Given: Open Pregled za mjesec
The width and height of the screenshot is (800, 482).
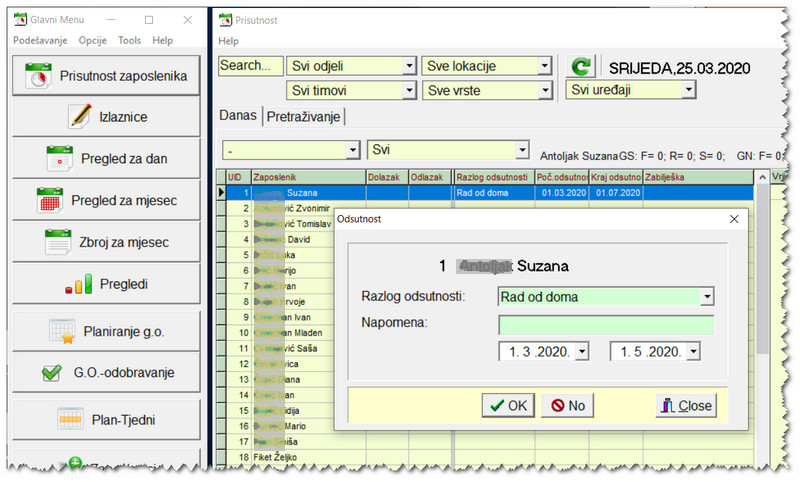Looking at the screenshot, I should 106,200.
